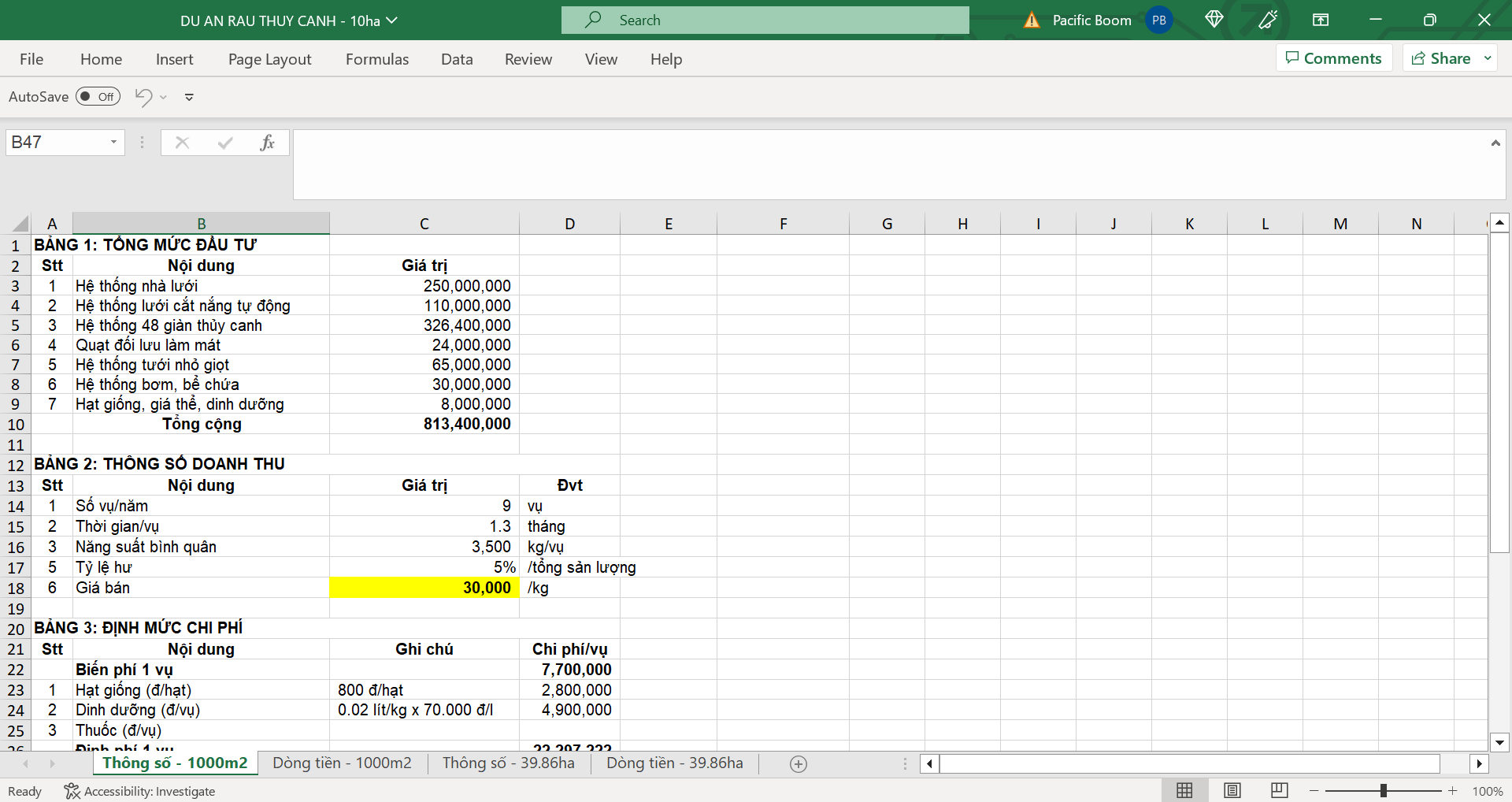Click the Insert Function fx icon
The width and height of the screenshot is (1512, 802).
267,143
